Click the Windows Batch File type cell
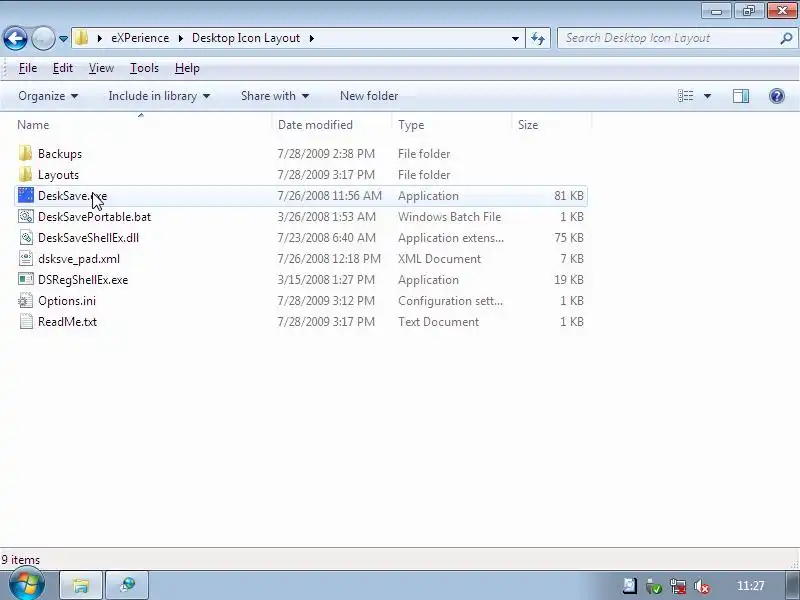This screenshot has height=600, width=800. 449,216
